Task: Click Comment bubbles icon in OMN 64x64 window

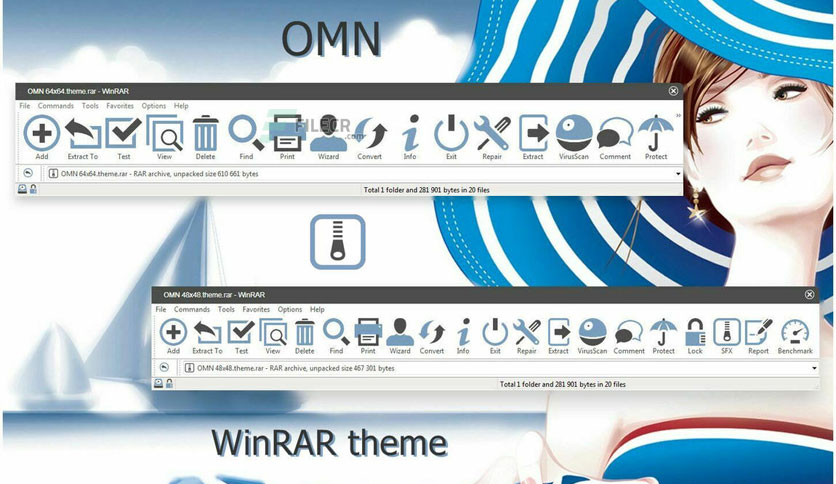Action: (x=615, y=133)
